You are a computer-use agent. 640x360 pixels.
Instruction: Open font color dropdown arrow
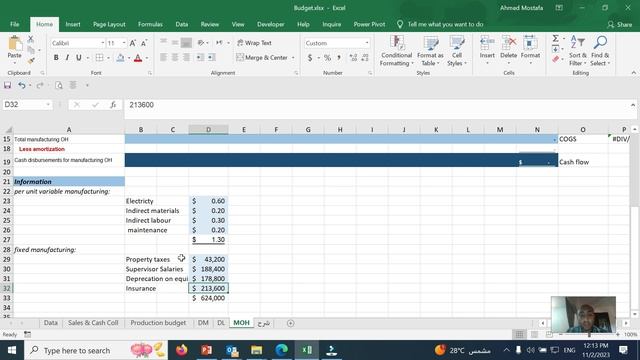pos(147,58)
